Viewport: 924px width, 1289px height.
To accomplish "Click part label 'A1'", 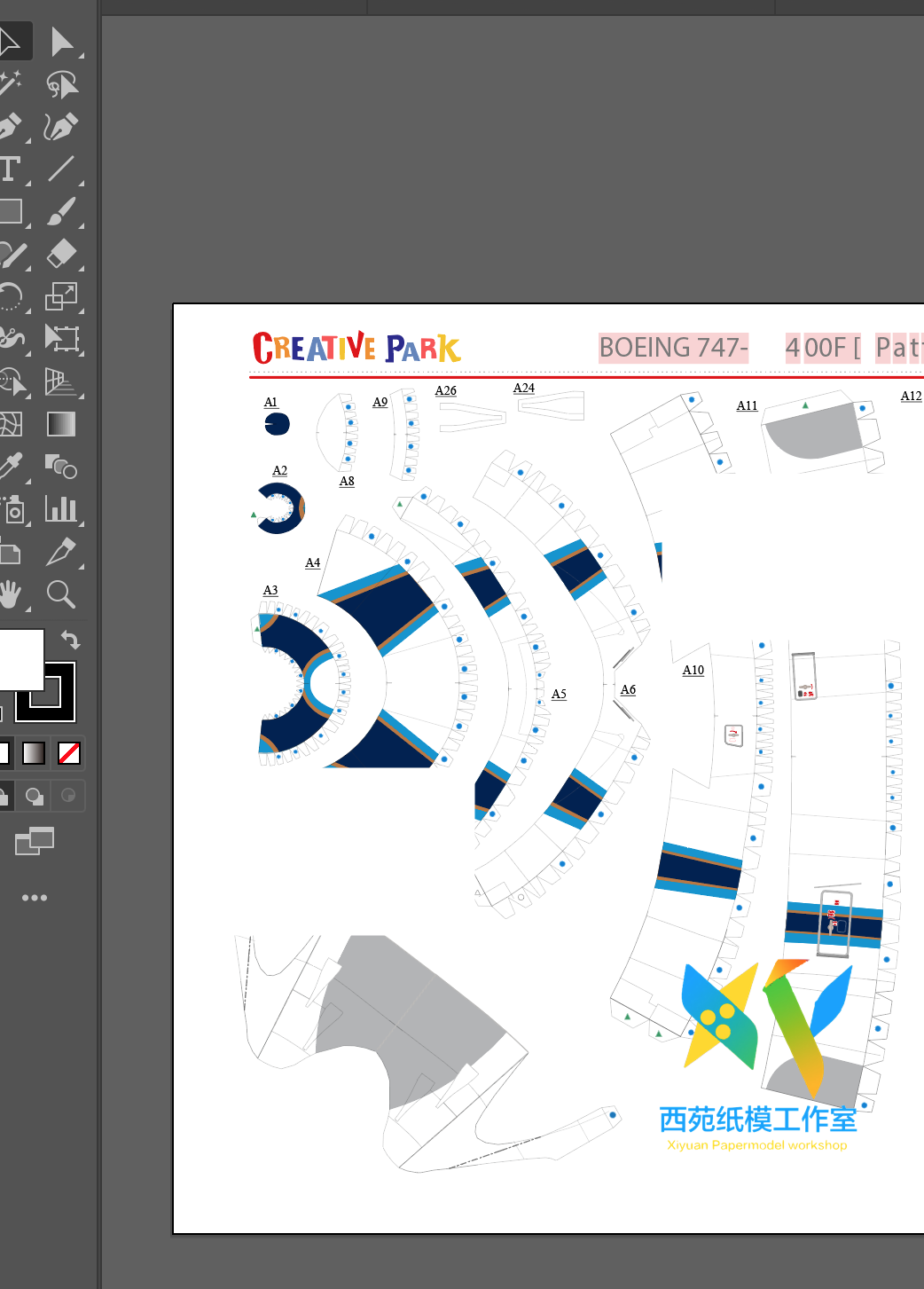I will click(270, 402).
